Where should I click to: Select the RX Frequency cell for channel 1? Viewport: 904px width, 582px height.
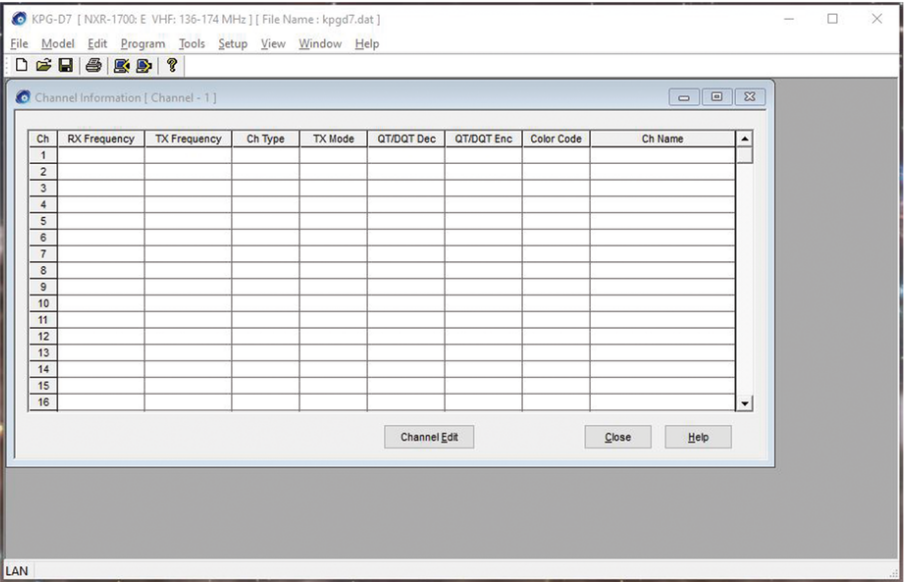(x=100, y=155)
